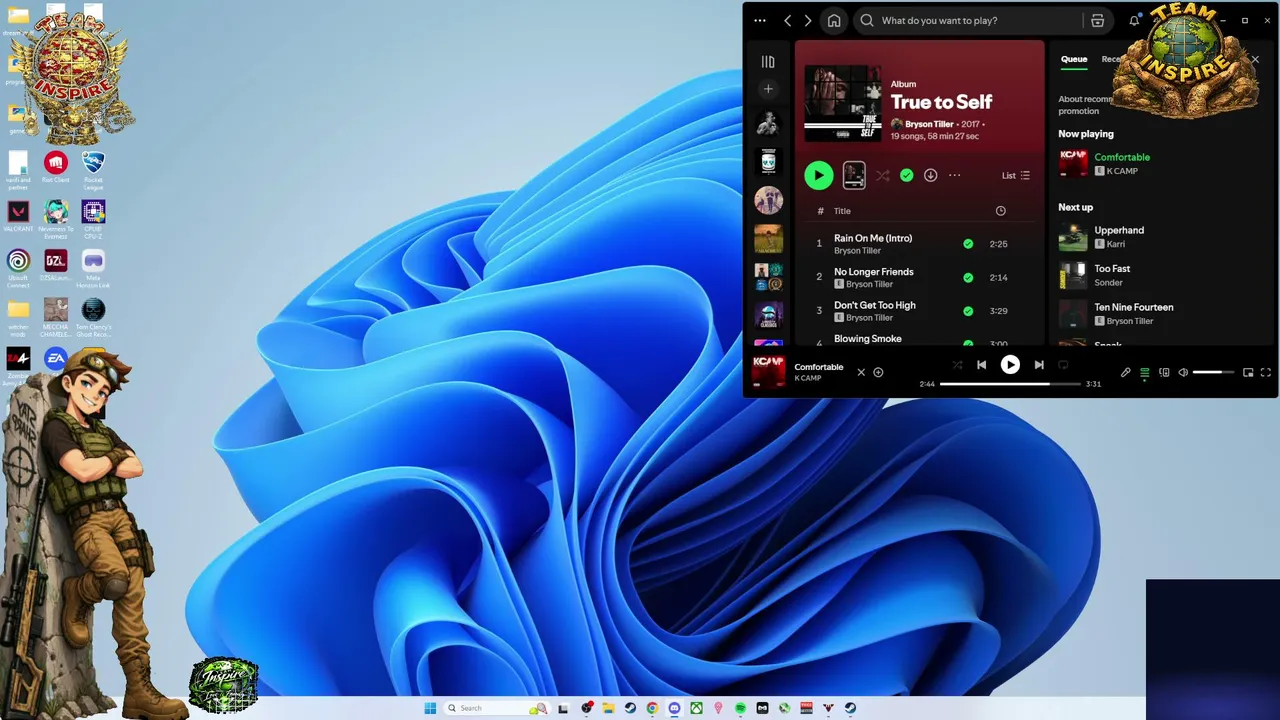
Task: Mute the Spotify volume
Action: pos(1183,373)
